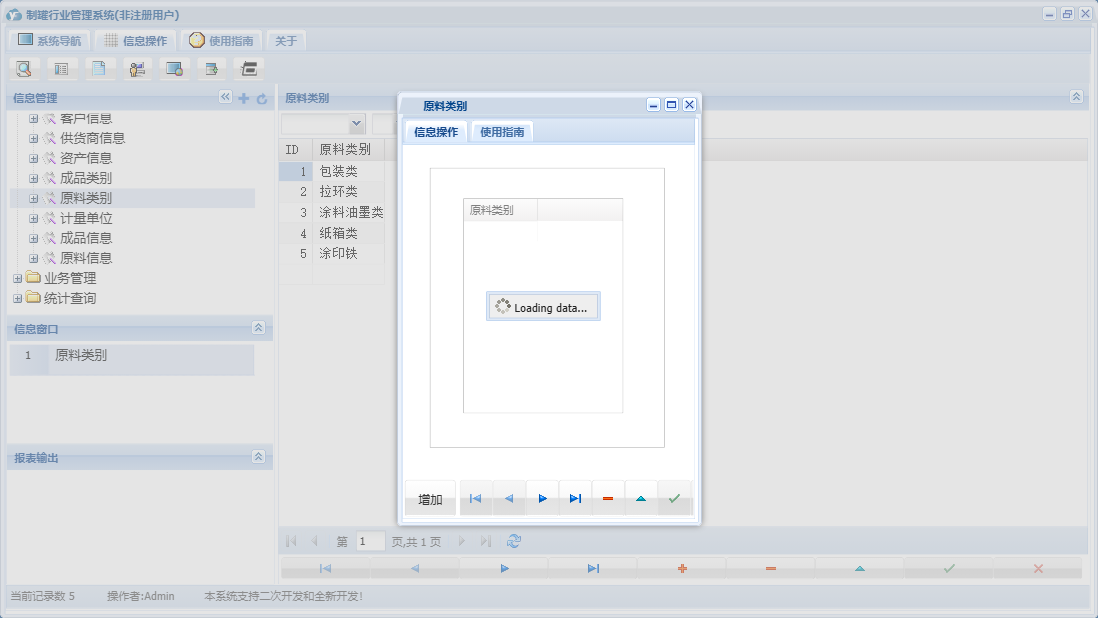Open the filter dropdown above grid

coord(356,124)
